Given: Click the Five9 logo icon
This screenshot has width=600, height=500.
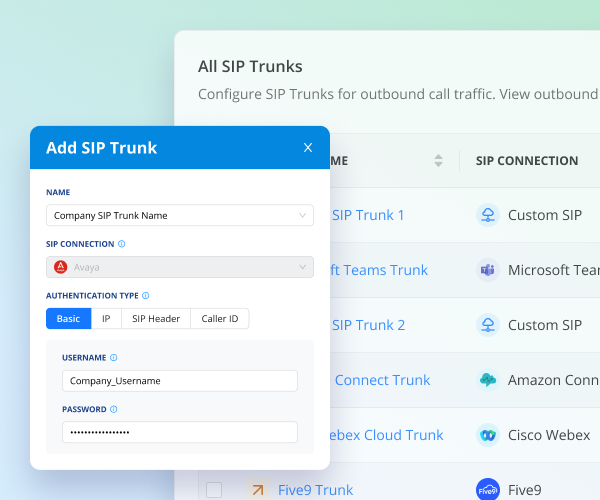Looking at the screenshot, I should click(488, 490).
